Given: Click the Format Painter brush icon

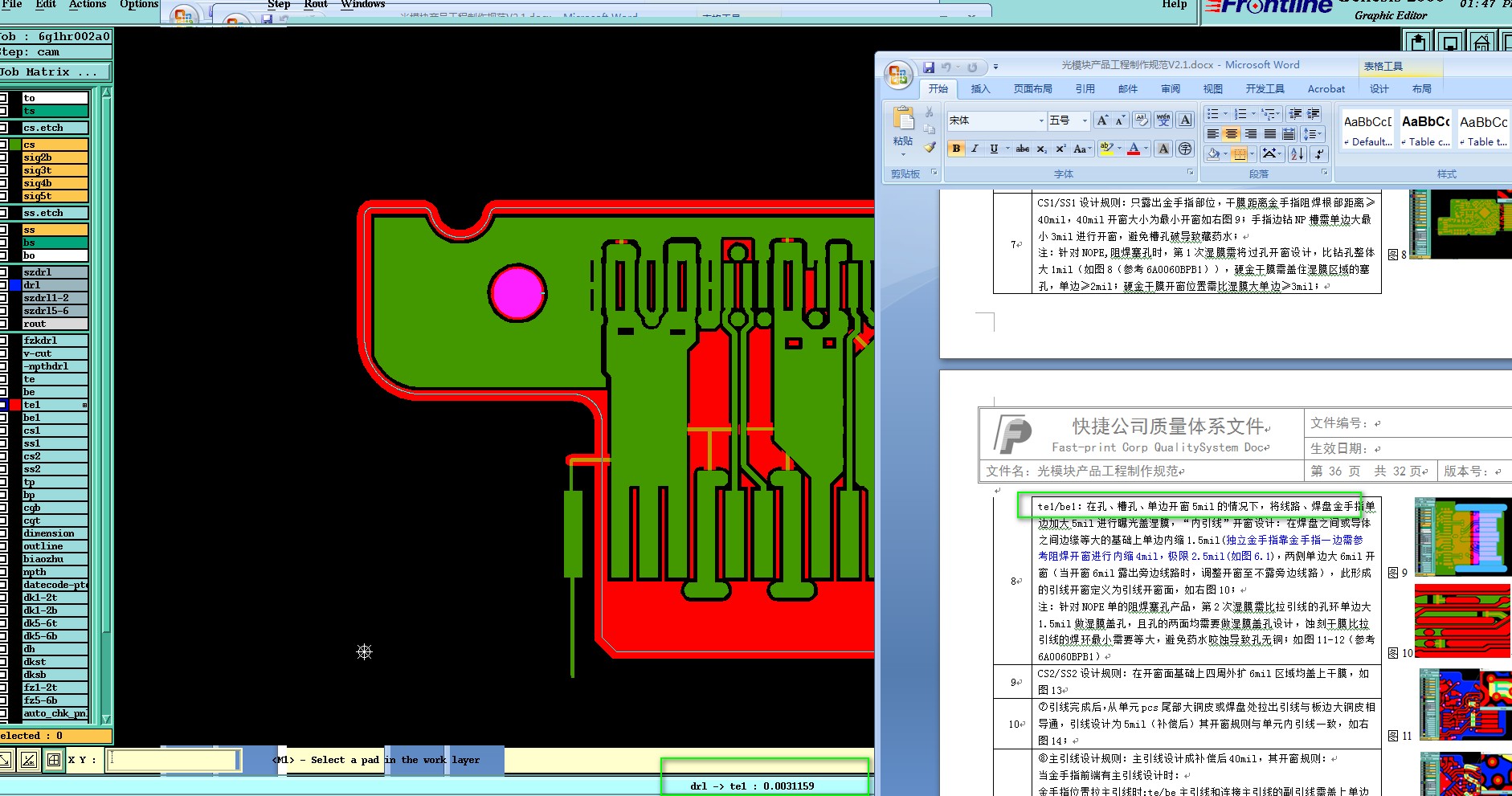Looking at the screenshot, I should [x=930, y=147].
